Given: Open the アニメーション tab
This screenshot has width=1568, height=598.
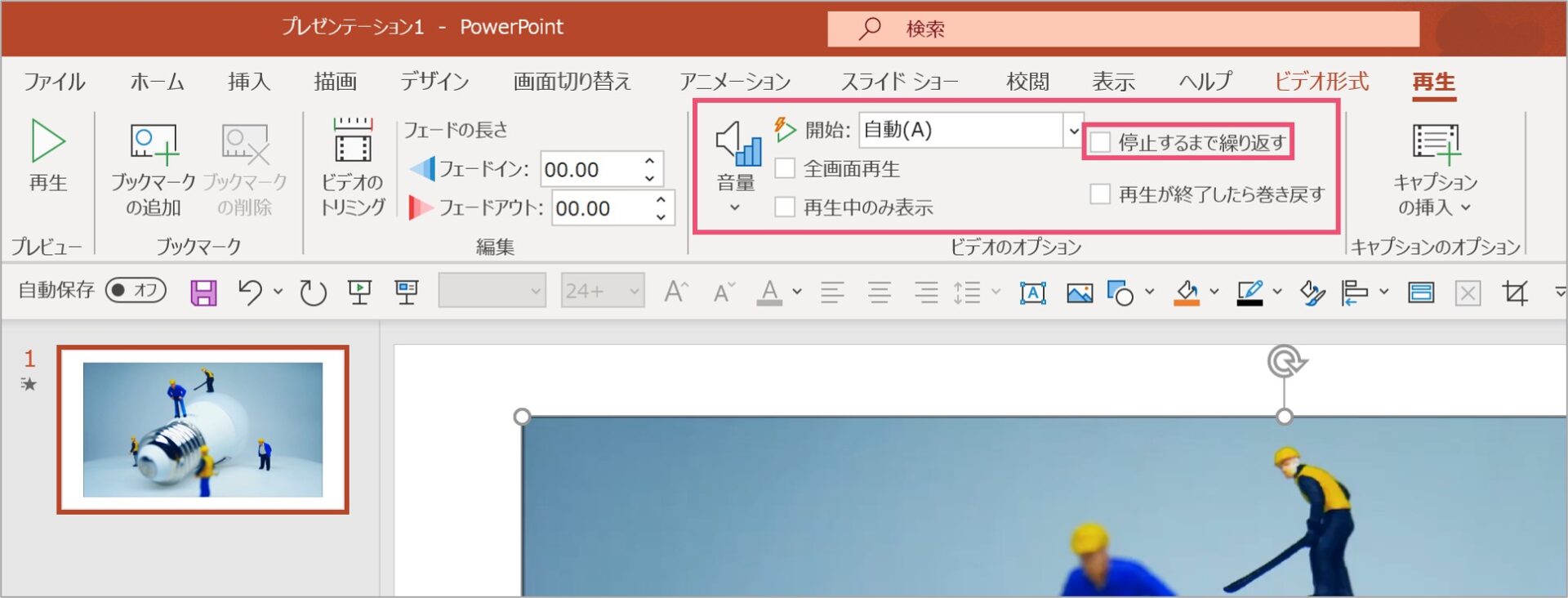Looking at the screenshot, I should click(736, 82).
